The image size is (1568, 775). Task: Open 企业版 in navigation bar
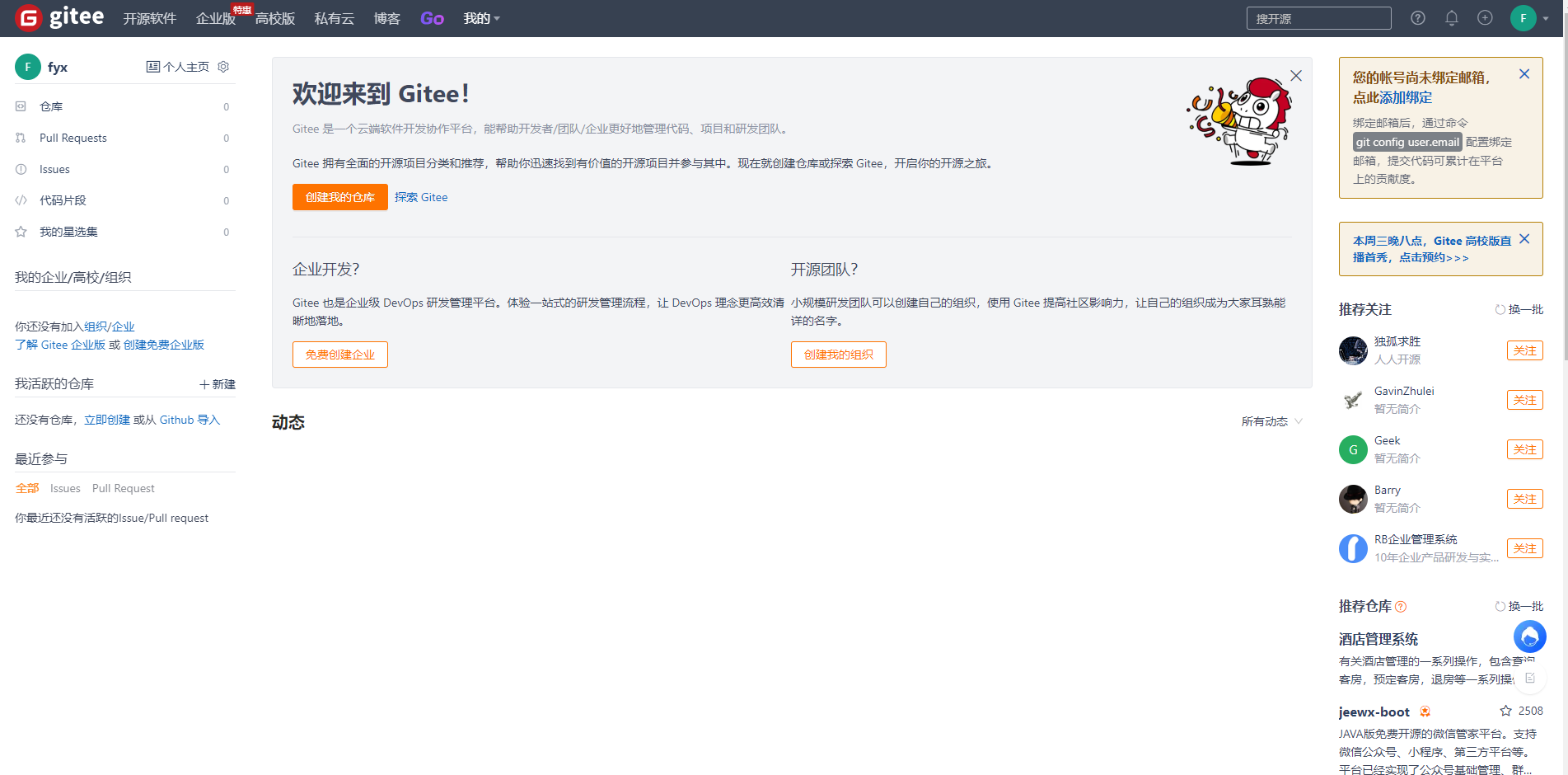pyautogui.click(x=216, y=18)
